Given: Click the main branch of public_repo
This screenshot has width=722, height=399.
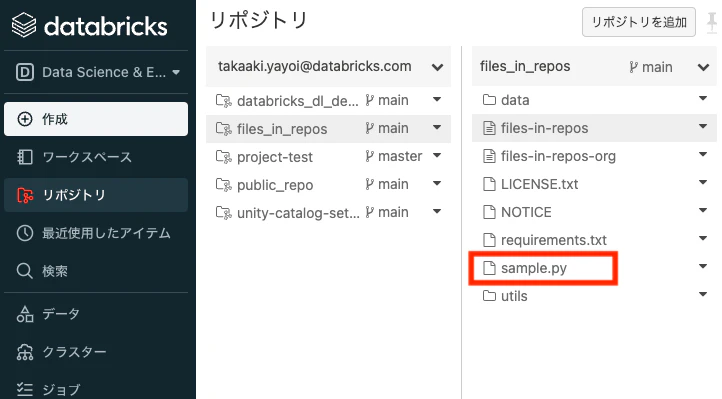Looking at the screenshot, I should [387, 184].
